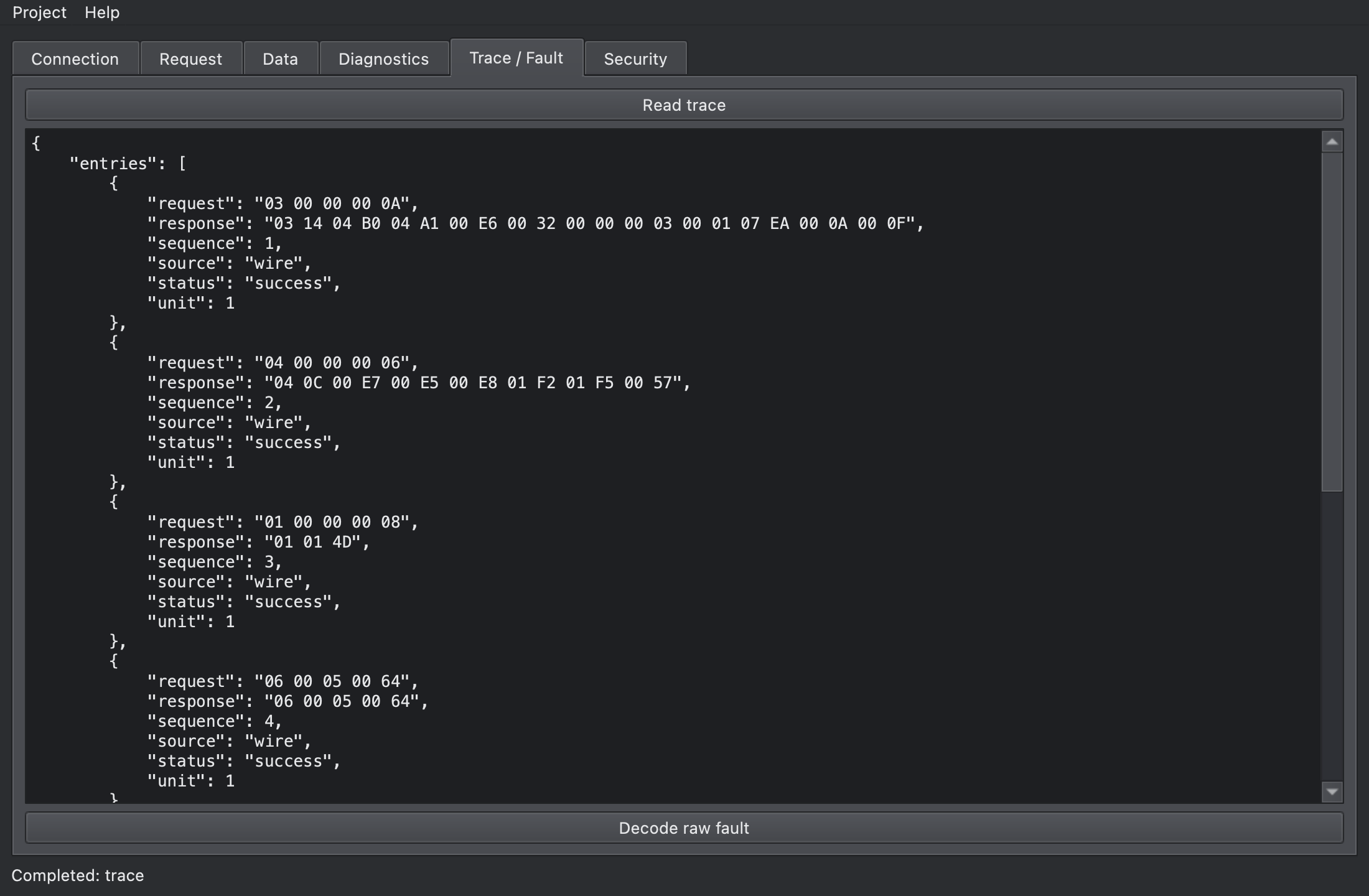
Task: Open the Project menu
Action: pos(39,12)
